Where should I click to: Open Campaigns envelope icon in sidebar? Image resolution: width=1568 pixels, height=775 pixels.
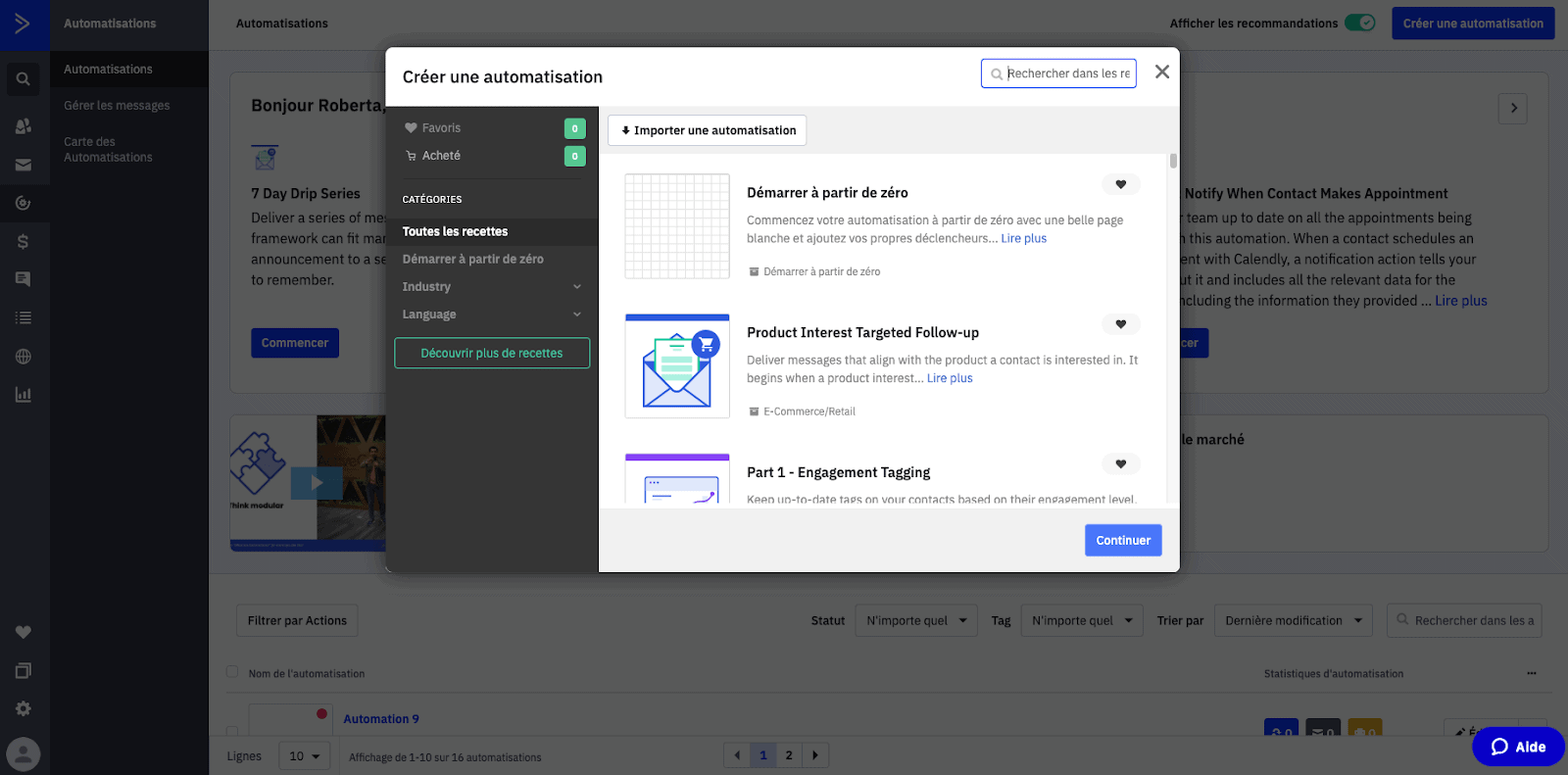pyautogui.click(x=23, y=166)
